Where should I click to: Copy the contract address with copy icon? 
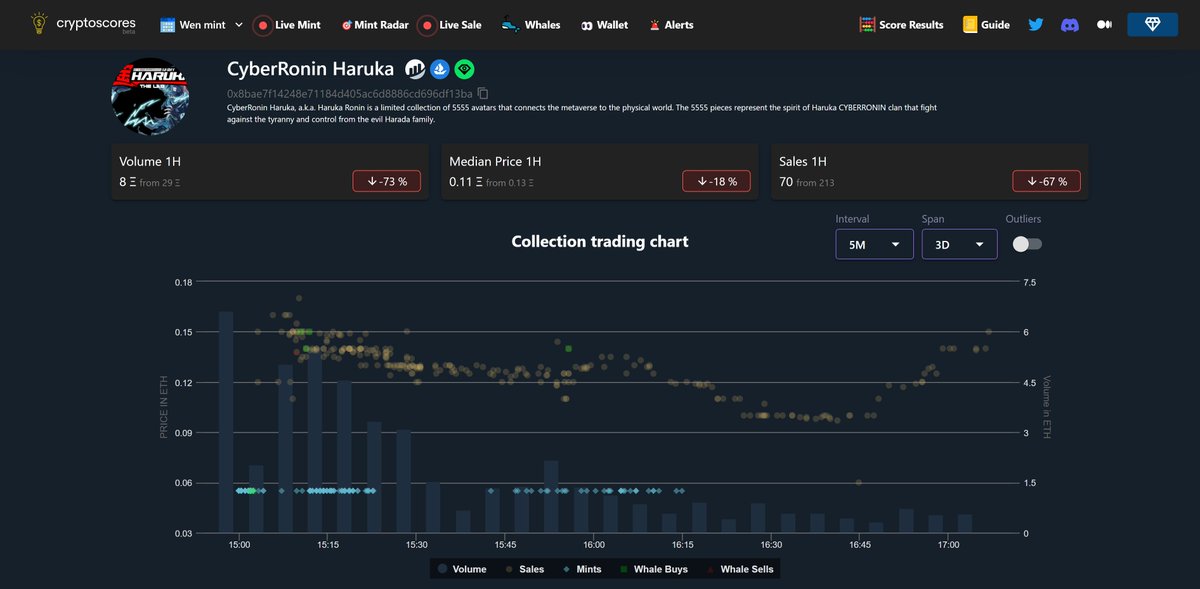[483, 93]
